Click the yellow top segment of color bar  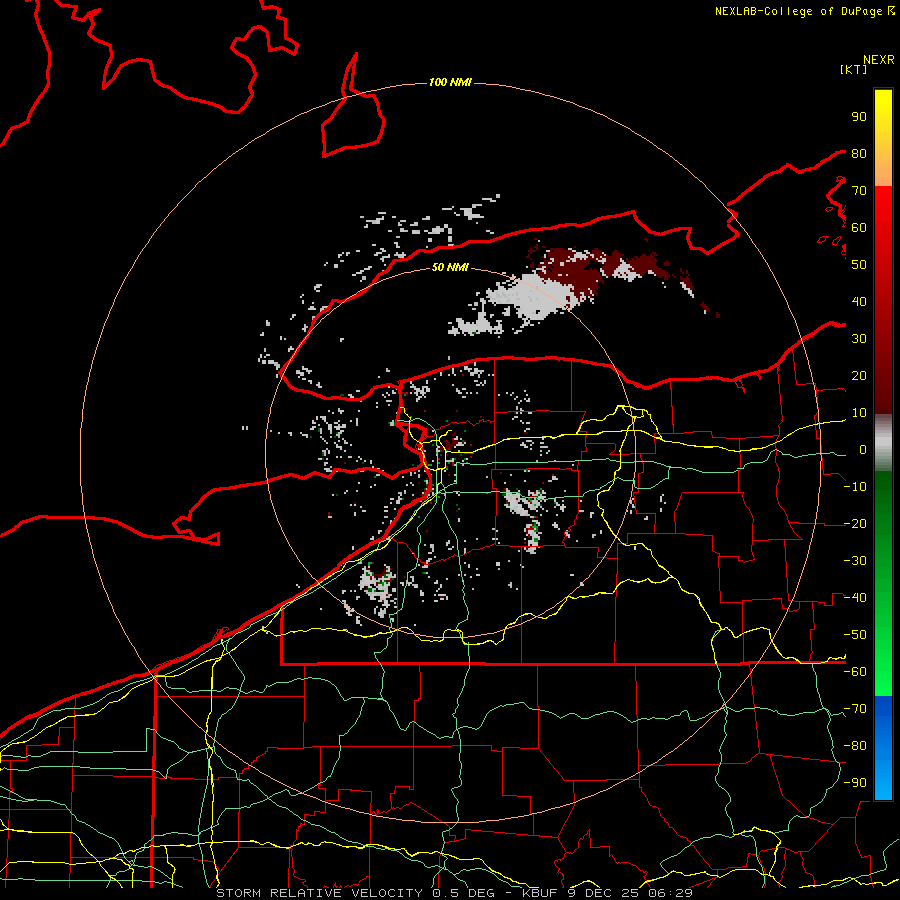click(x=883, y=138)
